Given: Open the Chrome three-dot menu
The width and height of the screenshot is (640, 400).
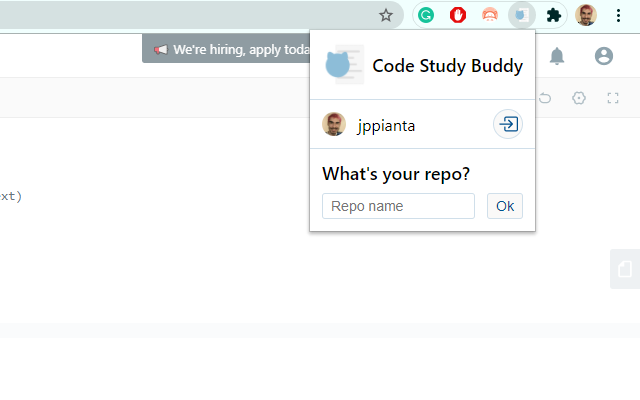Looking at the screenshot, I should [x=618, y=15].
